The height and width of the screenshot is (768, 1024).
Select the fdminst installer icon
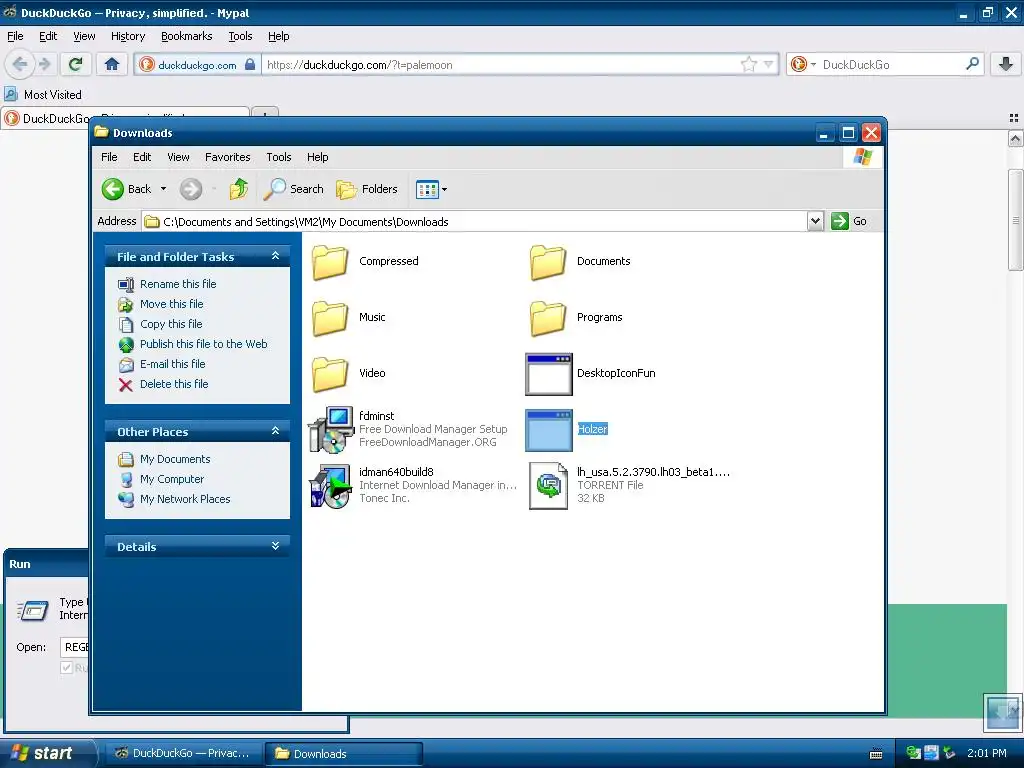[331, 430]
